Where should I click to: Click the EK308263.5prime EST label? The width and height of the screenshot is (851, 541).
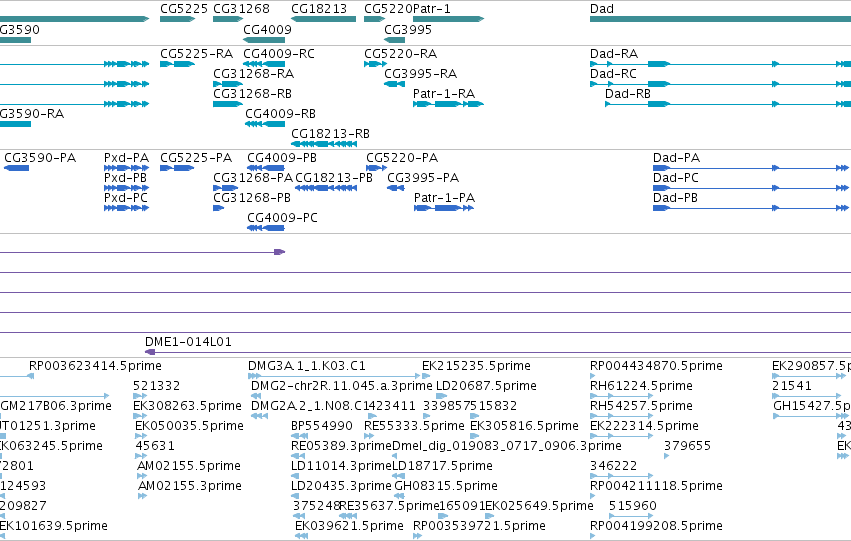coord(187,406)
